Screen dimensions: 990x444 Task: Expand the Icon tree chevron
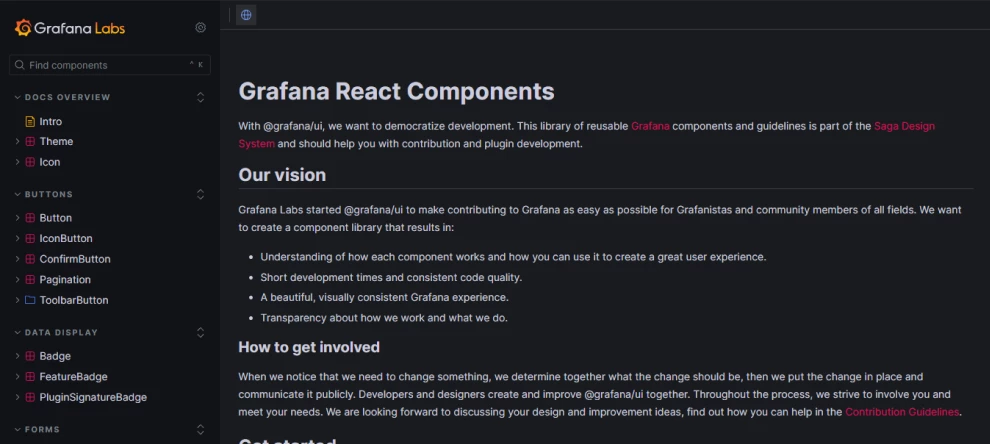click(x=18, y=162)
